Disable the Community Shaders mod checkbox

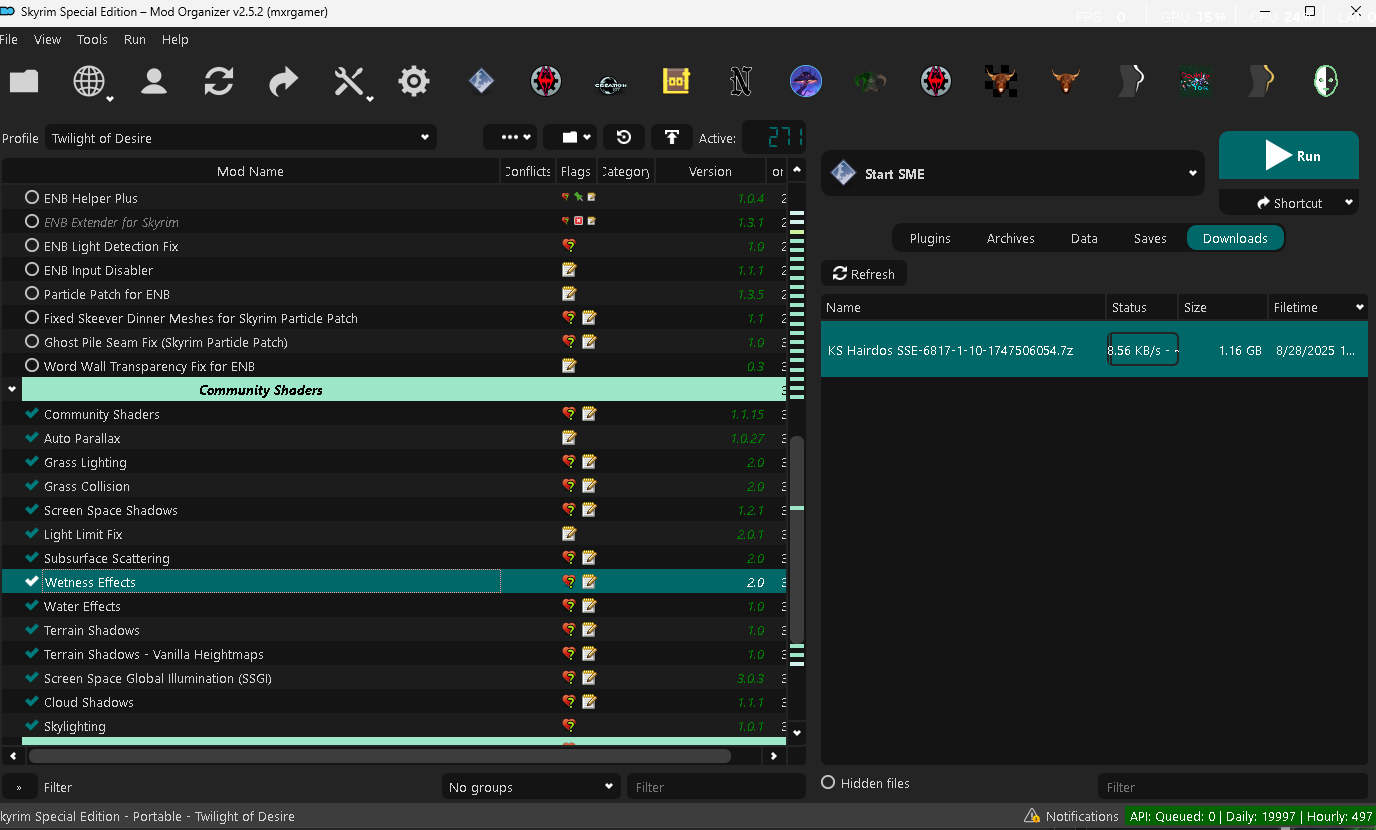click(32, 414)
